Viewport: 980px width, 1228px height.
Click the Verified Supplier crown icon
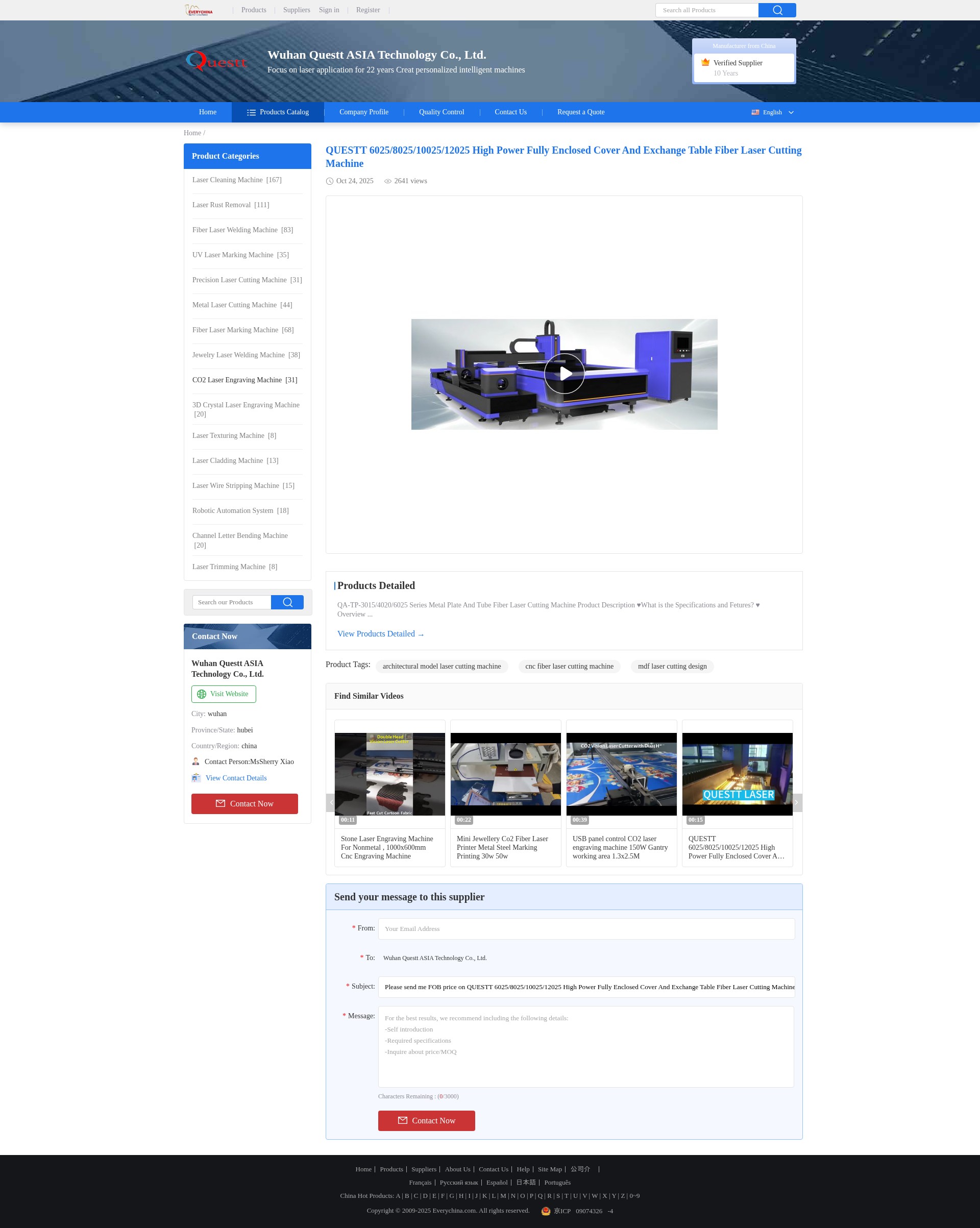coord(705,63)
